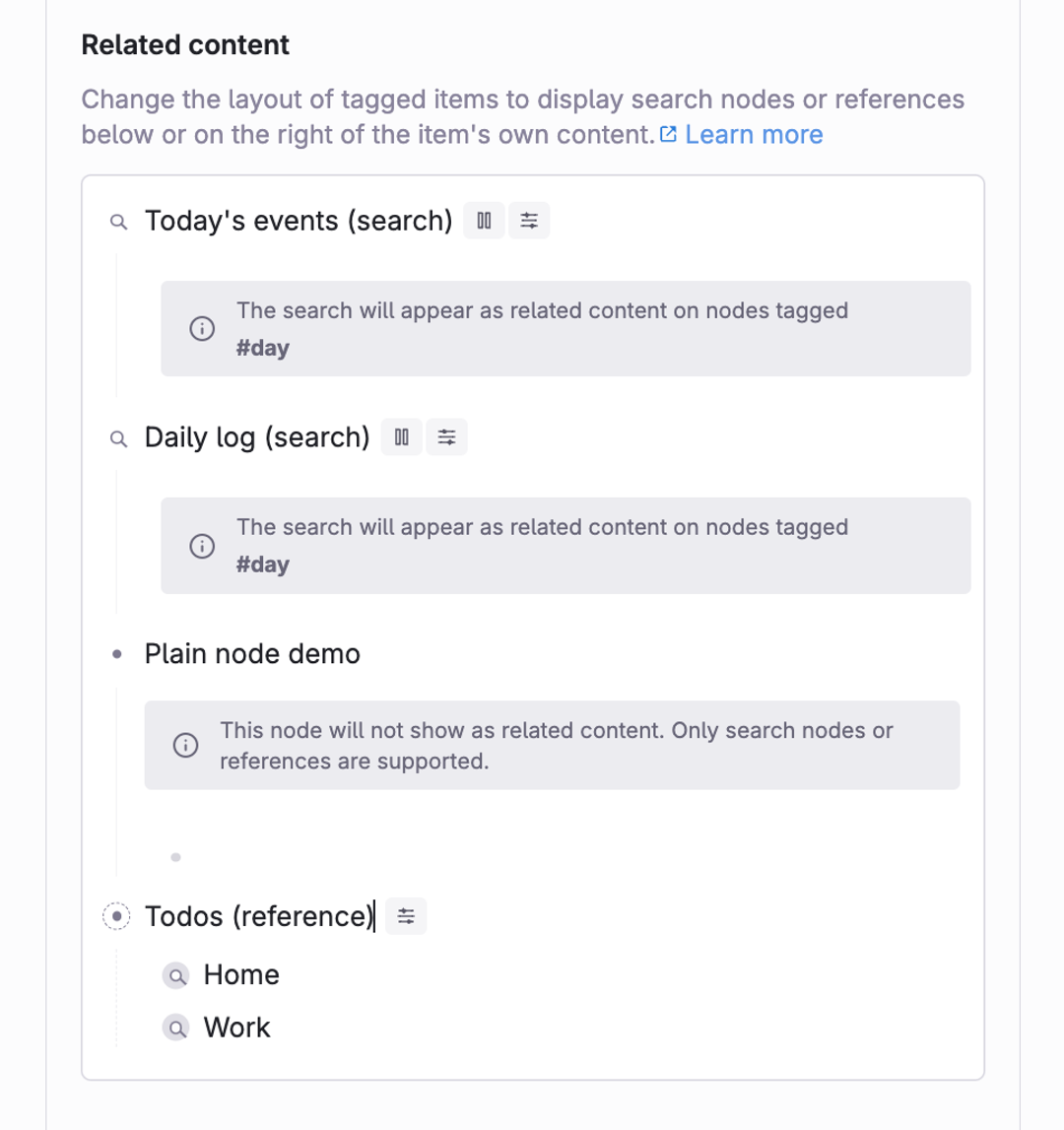The image size is (1064, 1130).
Task: Click the Home search node icon
Action: [x=175, y=975]
